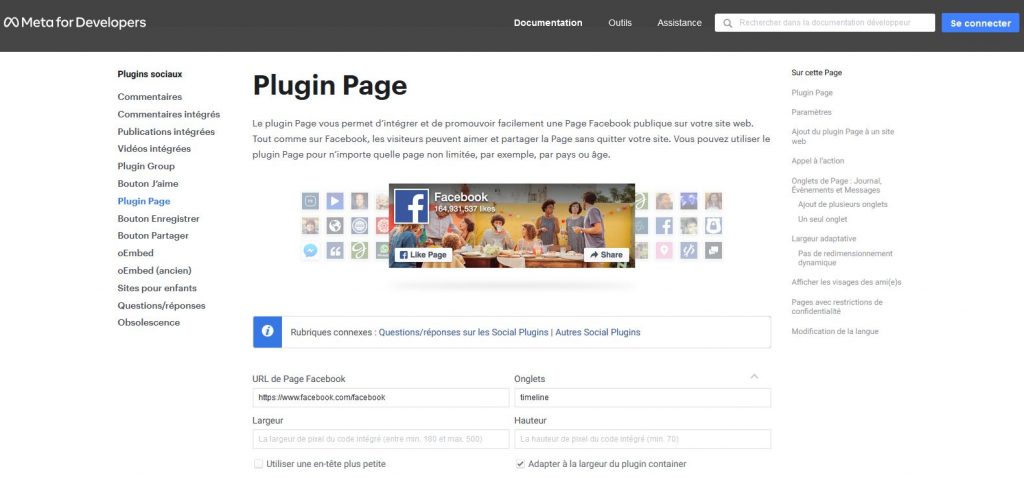The height and width of the screenshot is (478, 1024).
Task: Uncheck 'Adapter à la largeur du plugin container'
Action: point(520,464)
